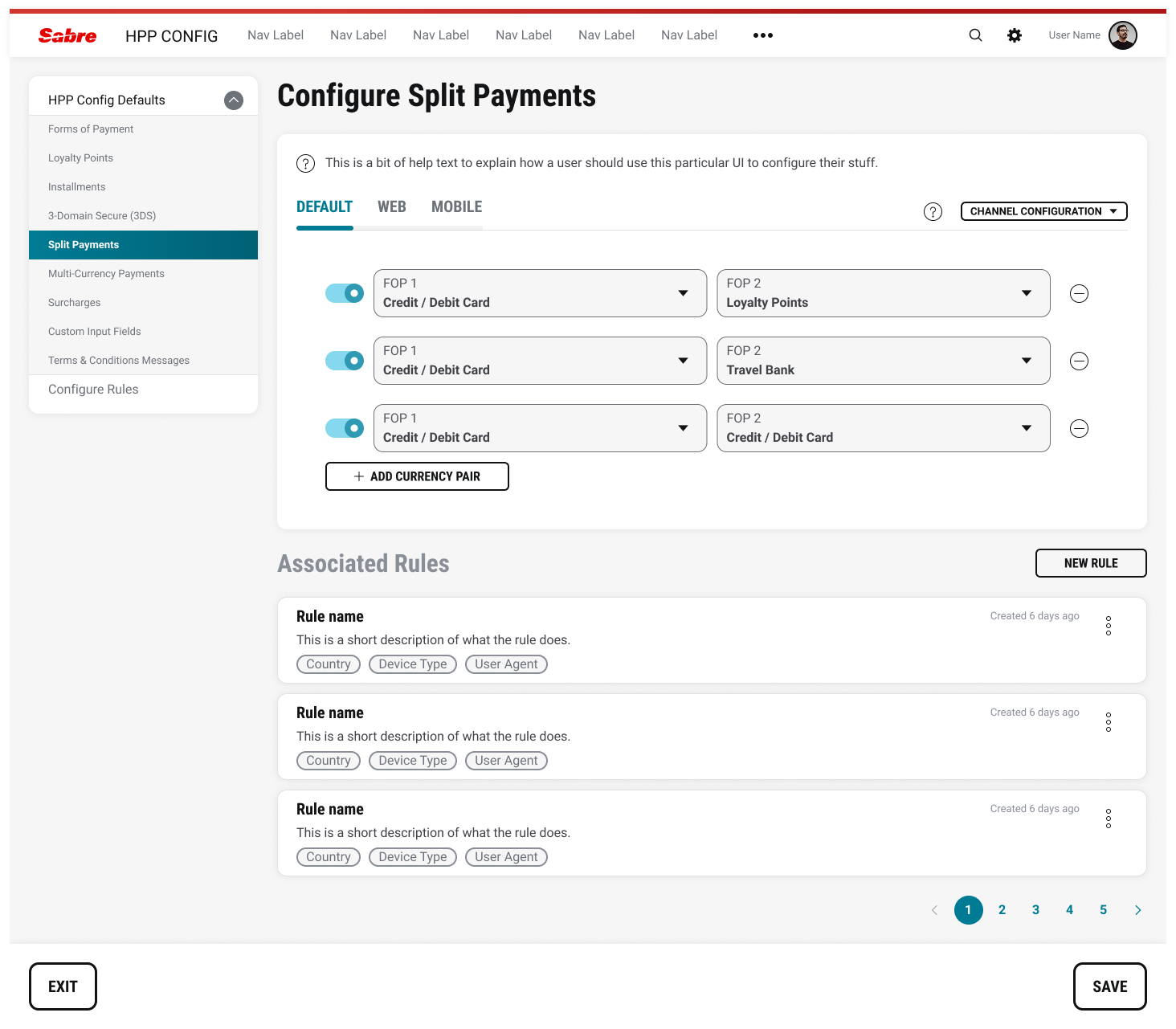Go to page 5 of rules
Image resolution: width=1176 pixels, height=1029 pixels.
coord(1104,910)
